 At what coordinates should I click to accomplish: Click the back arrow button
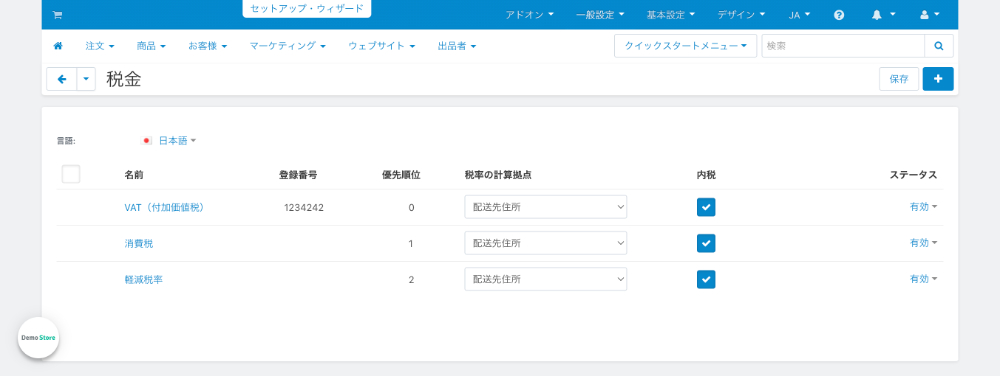pyautogui.click(x=62, y=79)
